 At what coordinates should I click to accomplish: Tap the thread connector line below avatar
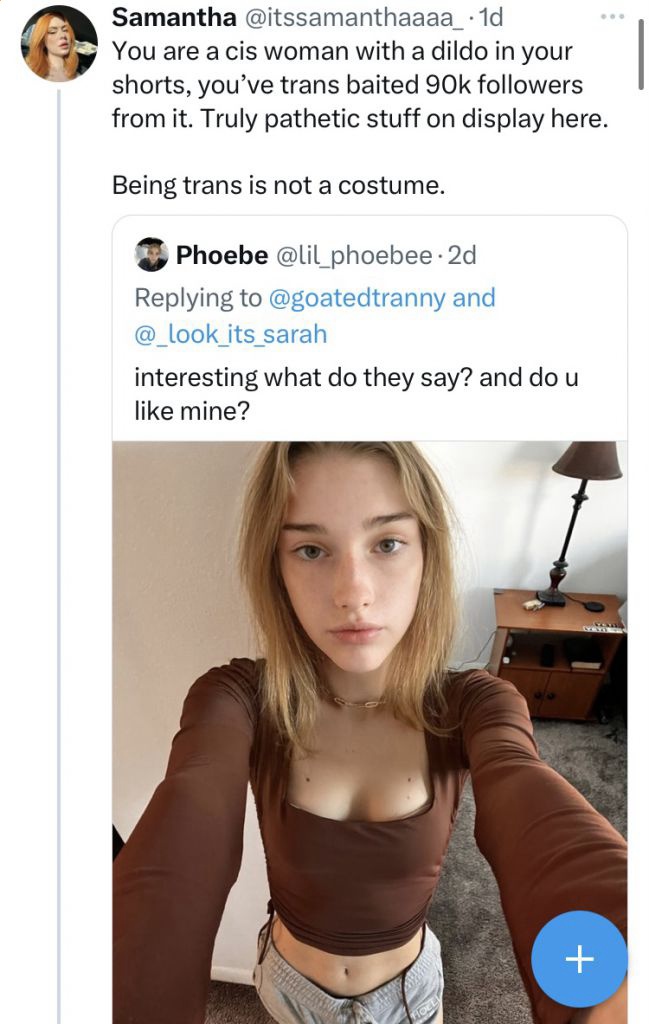(x=59, y=500)
